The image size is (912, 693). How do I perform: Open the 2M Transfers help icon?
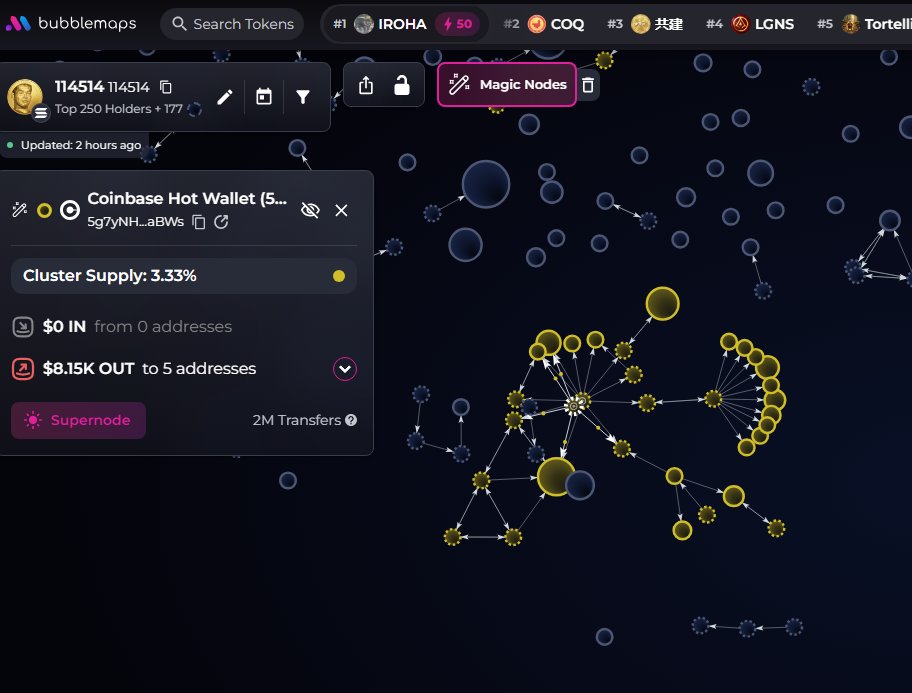pos(351,420)
